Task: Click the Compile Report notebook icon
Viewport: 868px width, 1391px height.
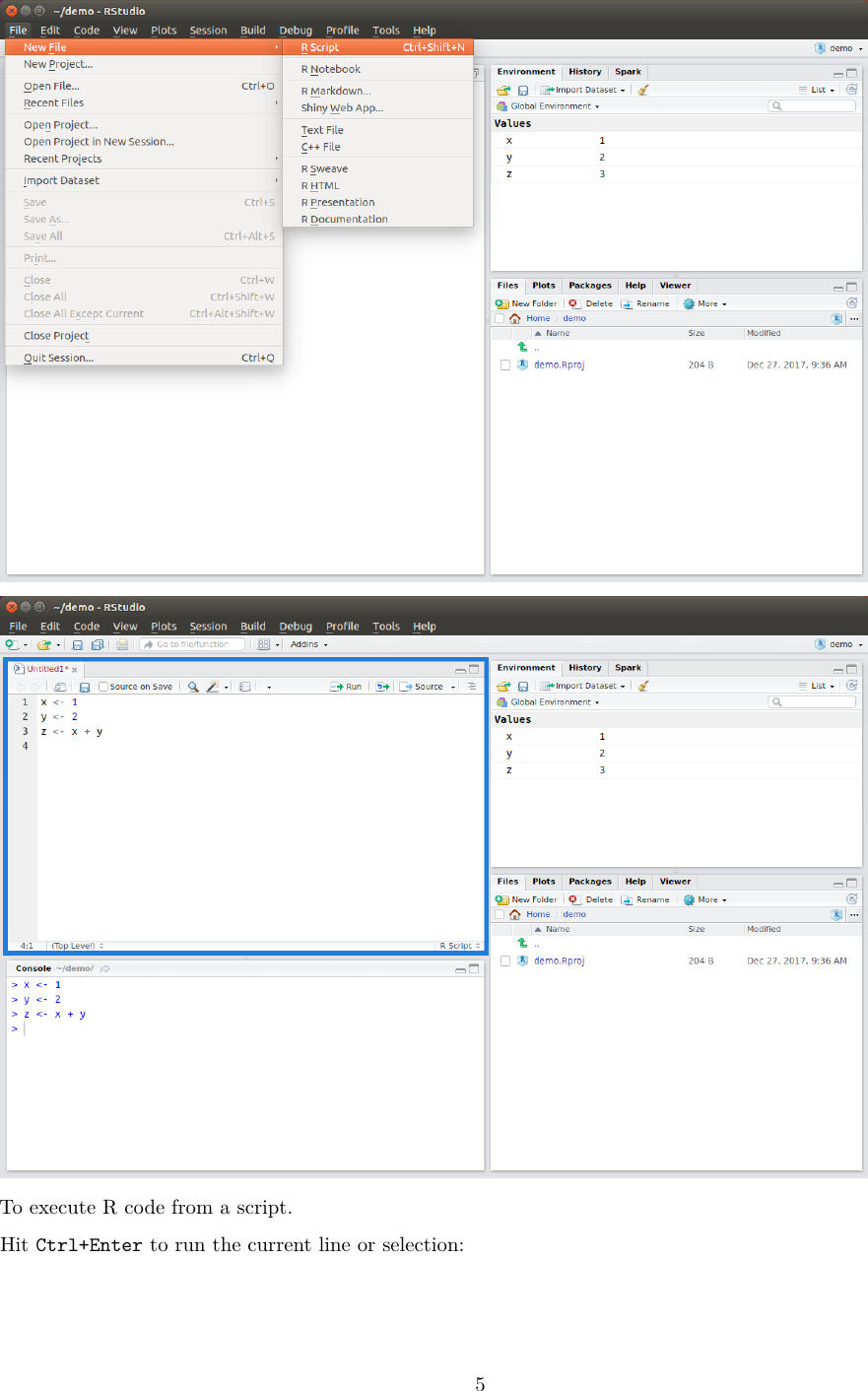Action: (x=244, y=687)
